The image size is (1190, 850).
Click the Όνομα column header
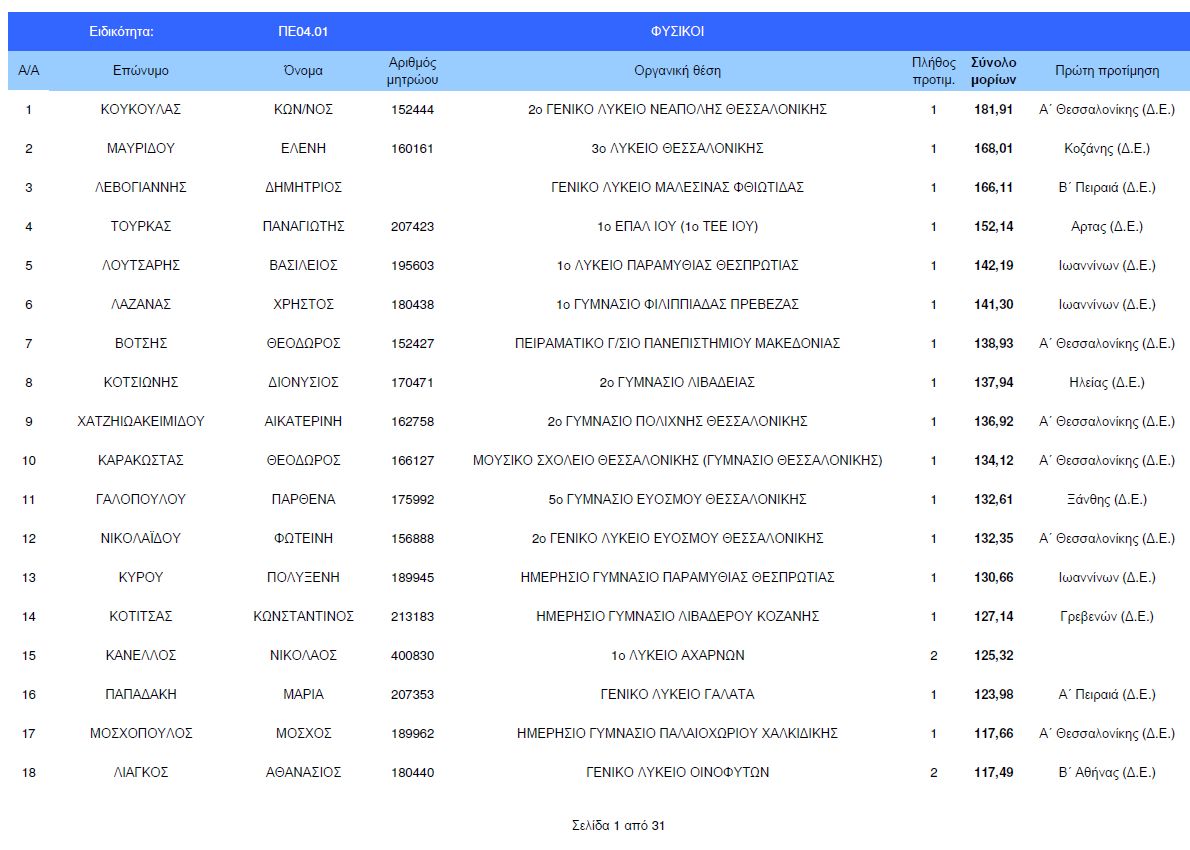point(303,71)
